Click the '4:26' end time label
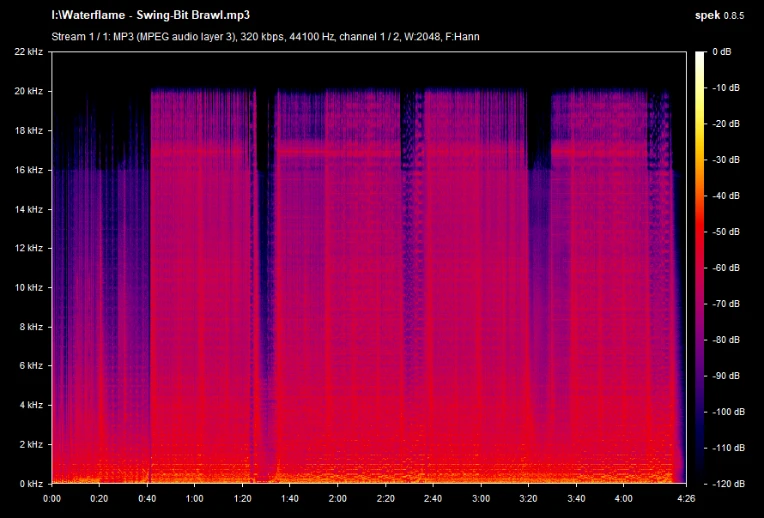The image size is (764, 518). [686, 499]
